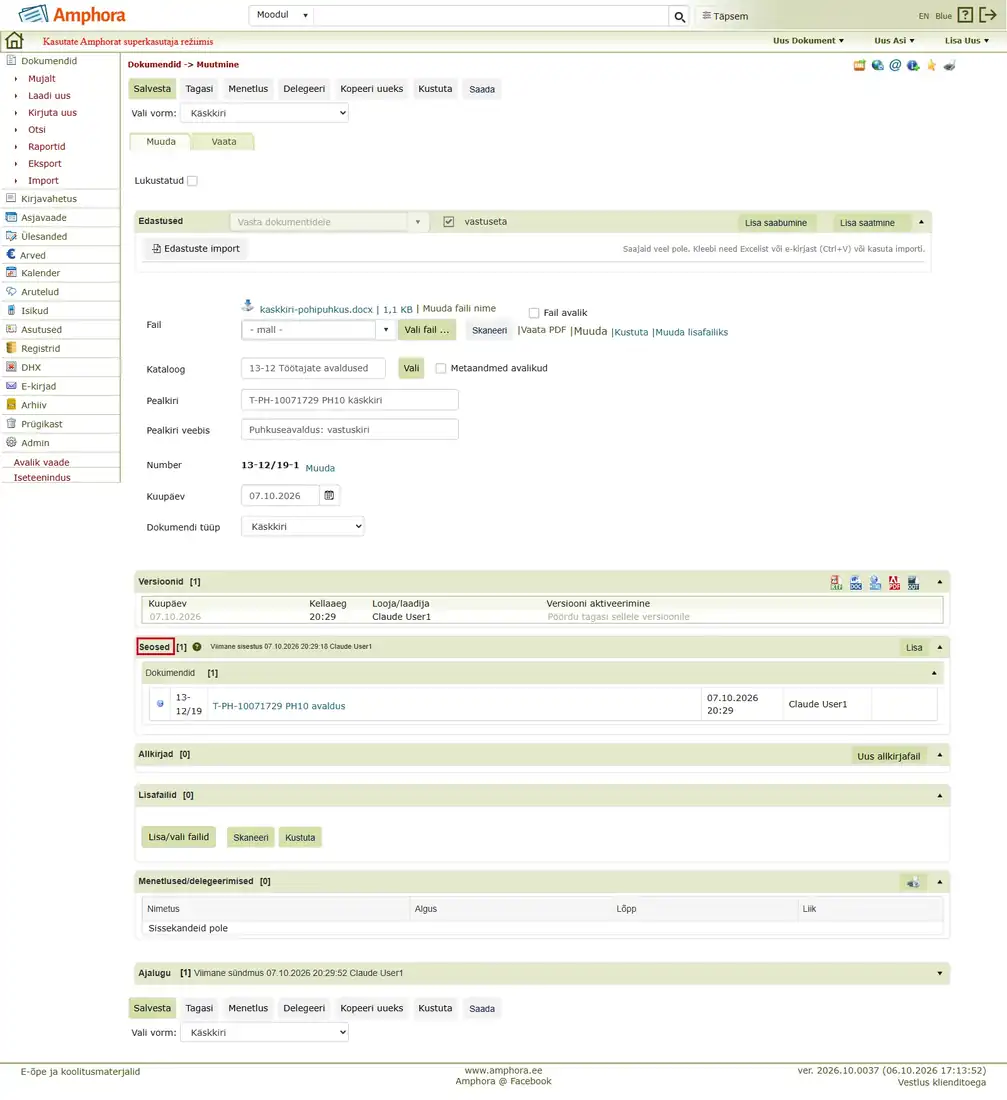Screen dimensions: 1007x1100
Task: Click the euro icon beside Arved
Action: 11,255
